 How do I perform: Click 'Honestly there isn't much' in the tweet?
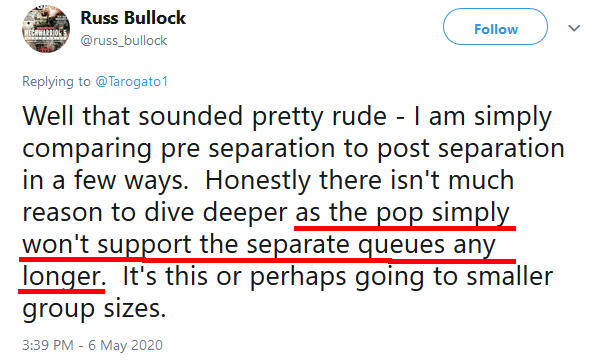coord(359,181)
